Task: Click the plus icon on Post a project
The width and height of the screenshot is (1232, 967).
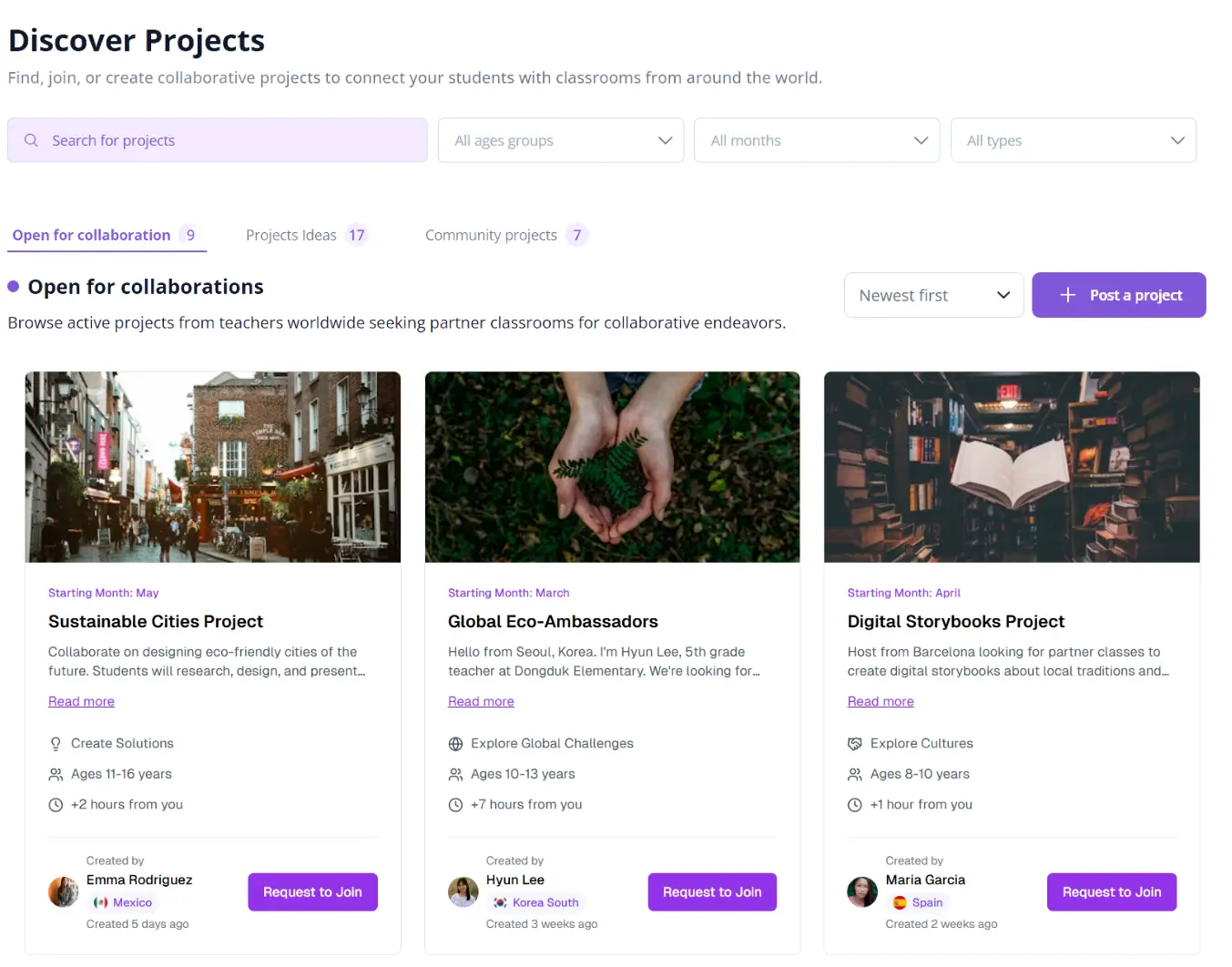Action: coord(1067,295)
